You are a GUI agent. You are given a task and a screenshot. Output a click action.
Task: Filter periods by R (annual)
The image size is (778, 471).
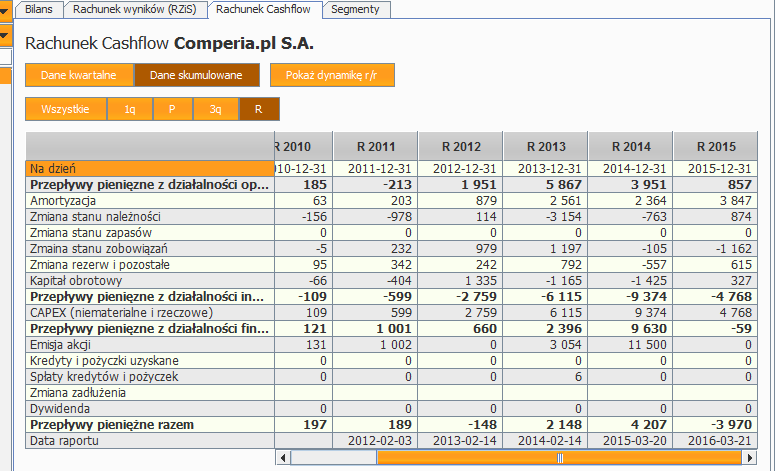click(x=259, y=109)
